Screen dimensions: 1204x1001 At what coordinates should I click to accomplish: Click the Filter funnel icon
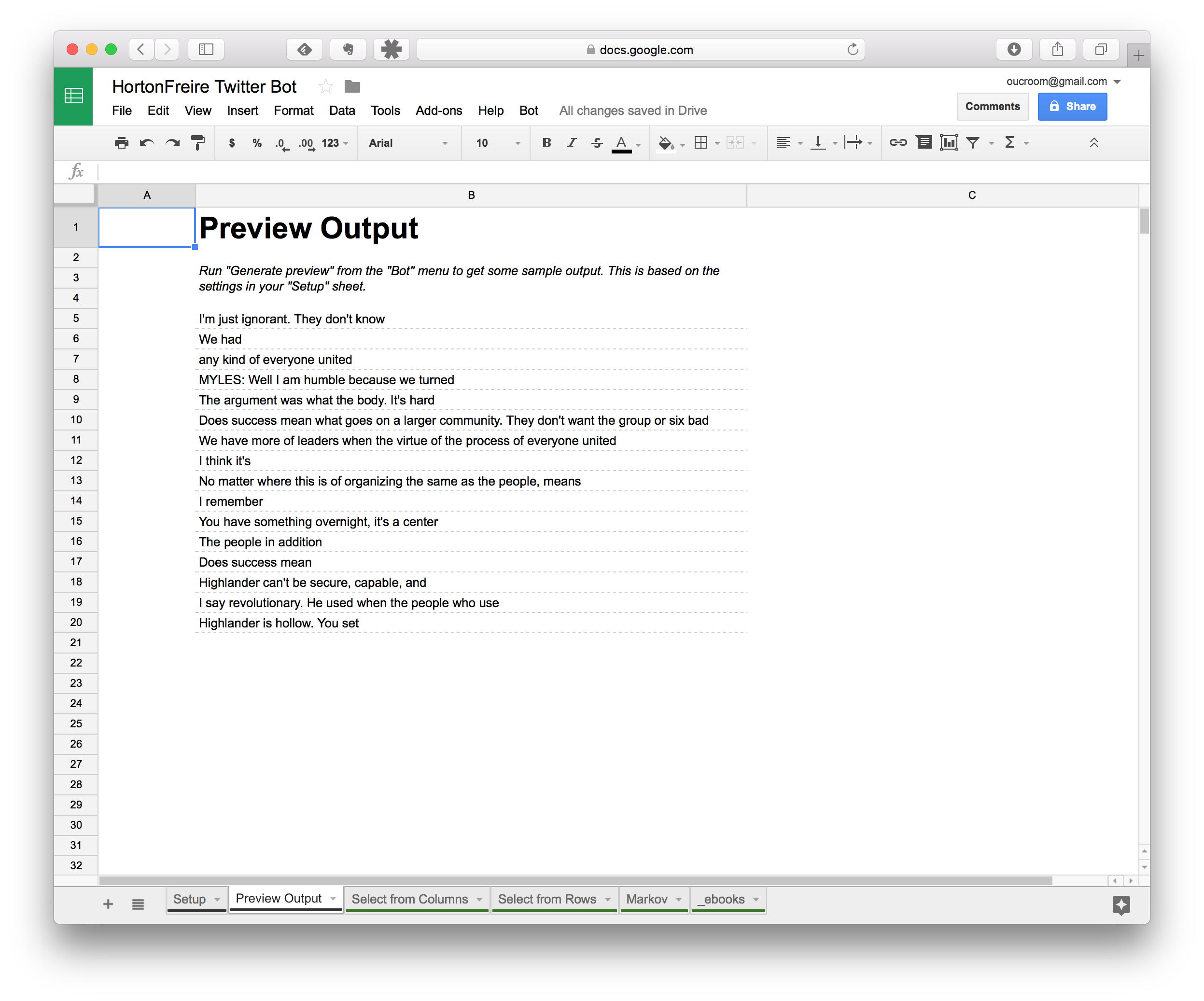973,143
